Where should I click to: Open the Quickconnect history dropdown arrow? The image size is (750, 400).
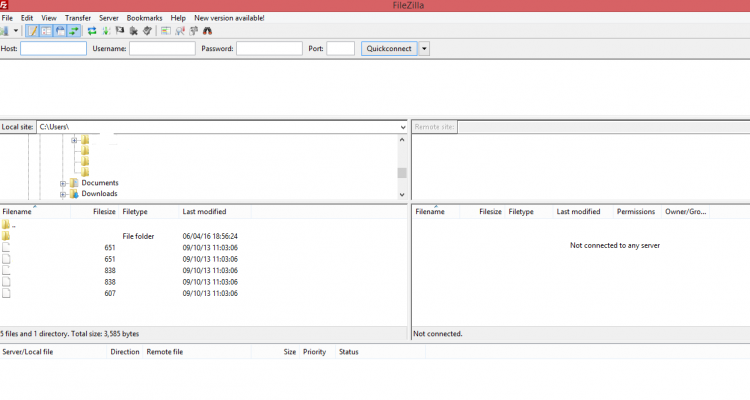click(x=424, y=48)
